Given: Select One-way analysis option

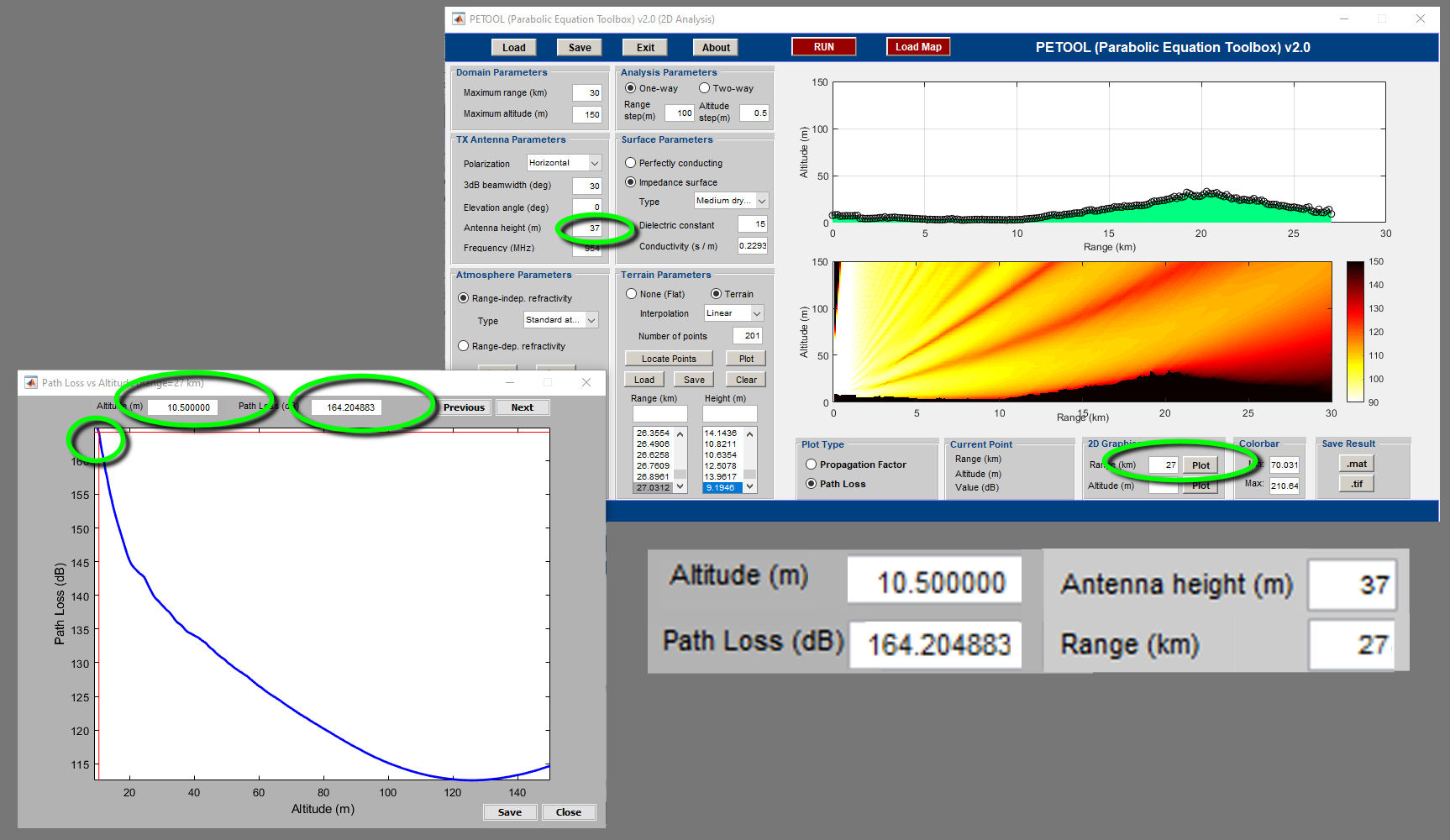Looking at the screenshot, I should (630, 88).
